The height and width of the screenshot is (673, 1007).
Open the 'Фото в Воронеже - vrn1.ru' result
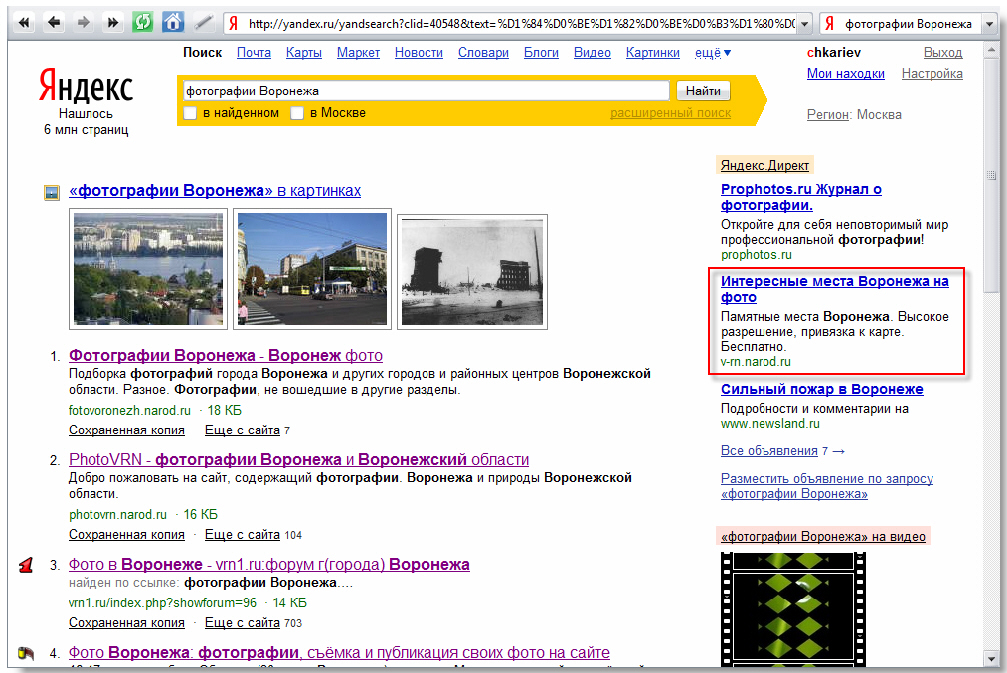(269, 564)
